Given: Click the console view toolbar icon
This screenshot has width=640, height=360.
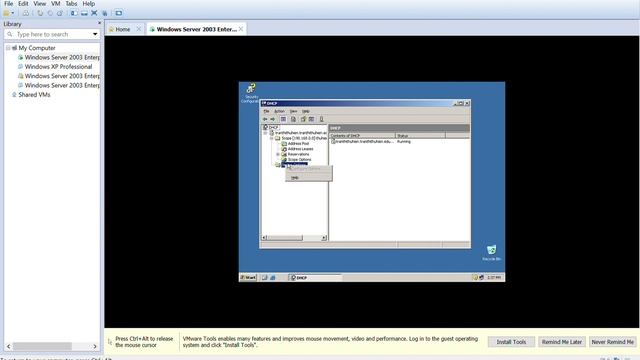Looking at the screenshot, I should pos(119,13).
